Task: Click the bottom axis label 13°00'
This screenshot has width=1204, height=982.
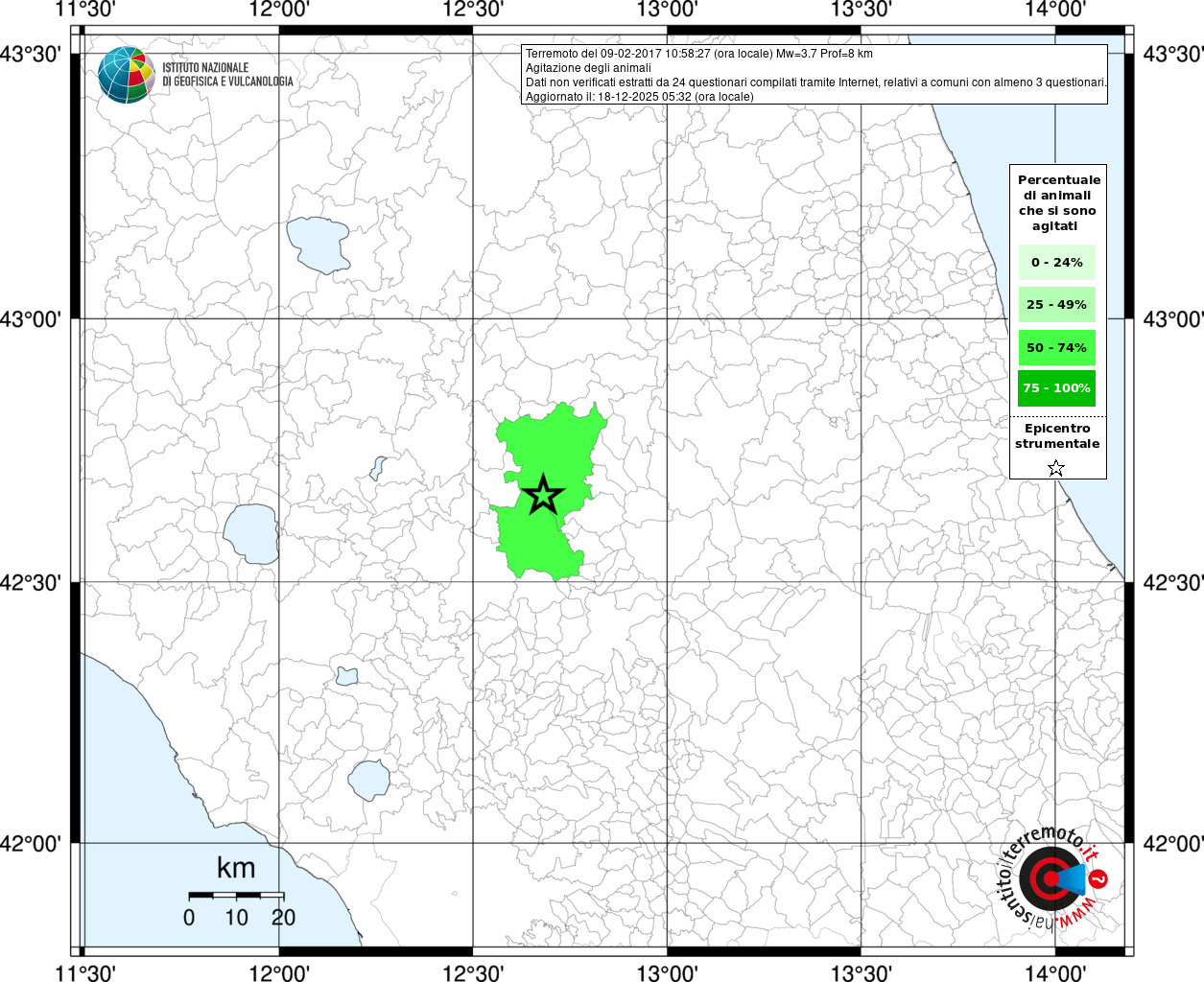Action: click(x=667, y=972)
